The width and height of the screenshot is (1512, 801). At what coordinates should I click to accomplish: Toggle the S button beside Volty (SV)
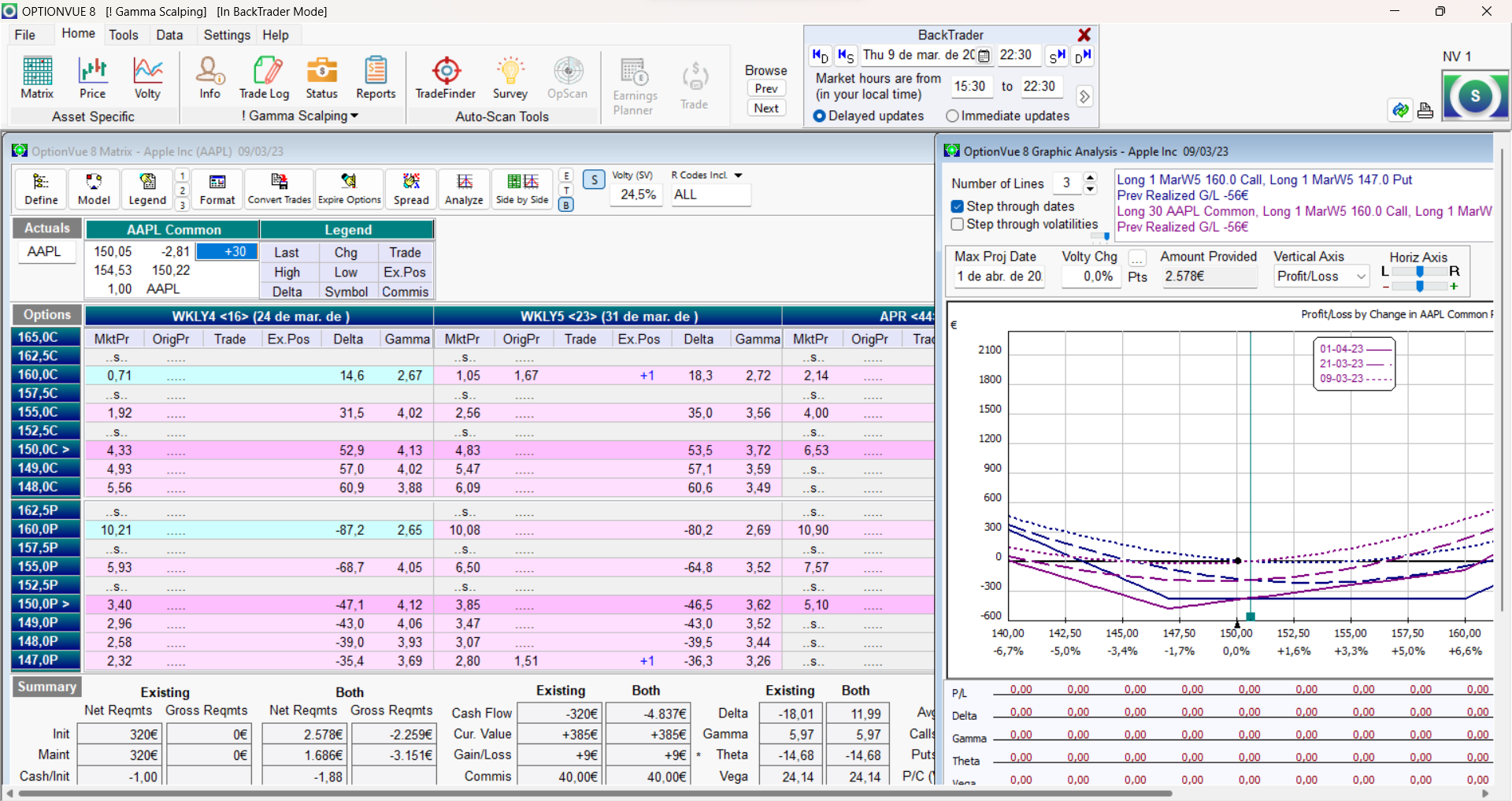point(595,180)
